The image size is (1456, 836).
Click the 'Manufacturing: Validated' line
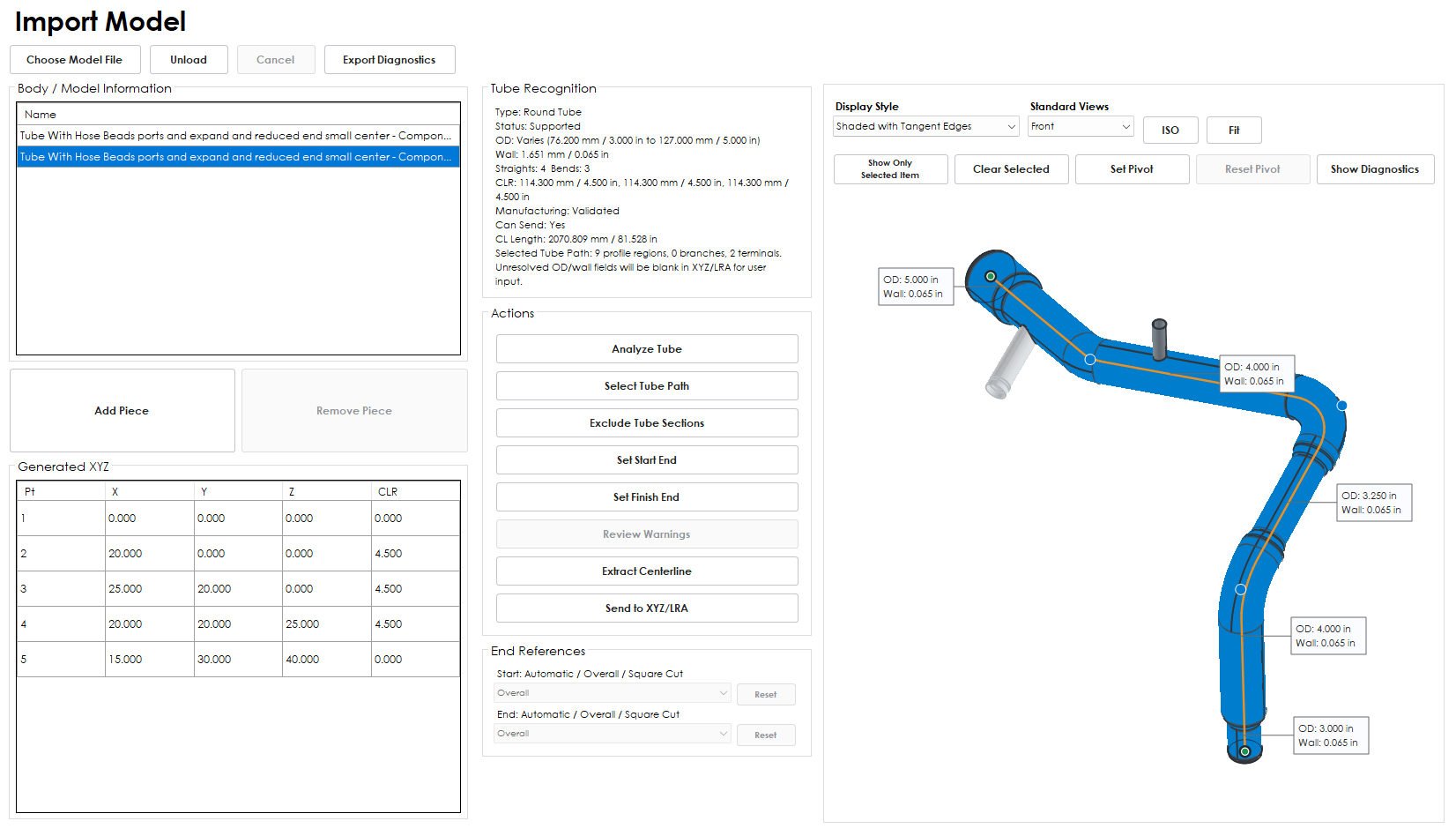click(557, 211)
